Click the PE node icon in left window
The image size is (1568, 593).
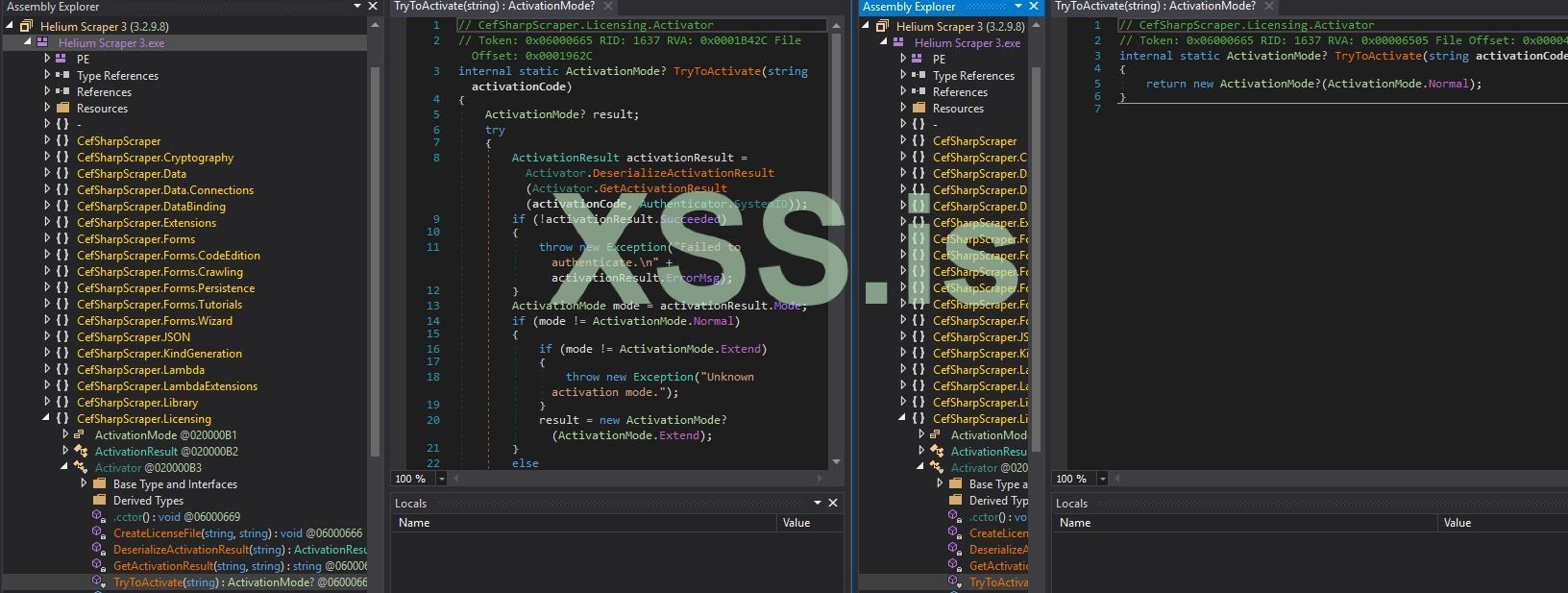click(x=61, y=60)
